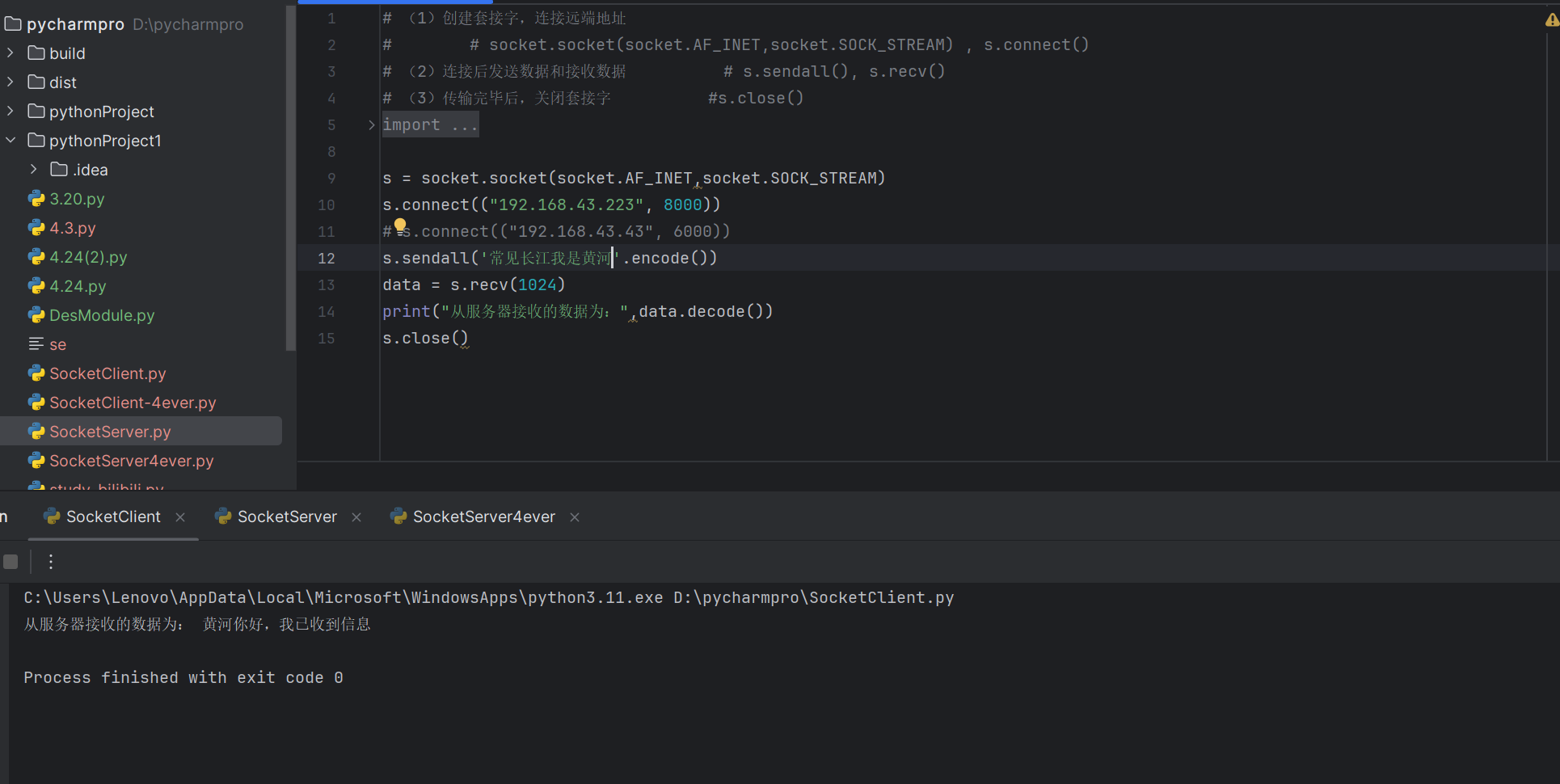Open the SocketClient-4ever.py file
1560x784 pixels.
pyautogui.click(x=133, y=403)
